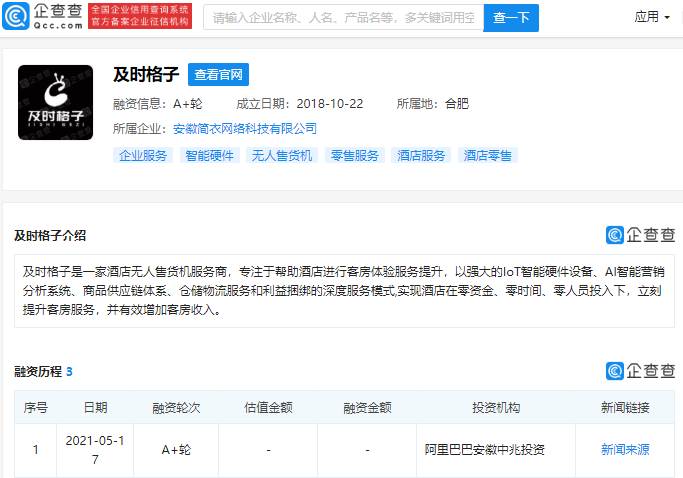This screenshot has height=478, width=683.
Task: Click the 融资轮次 column header
Action: click(x=176, y=408)
